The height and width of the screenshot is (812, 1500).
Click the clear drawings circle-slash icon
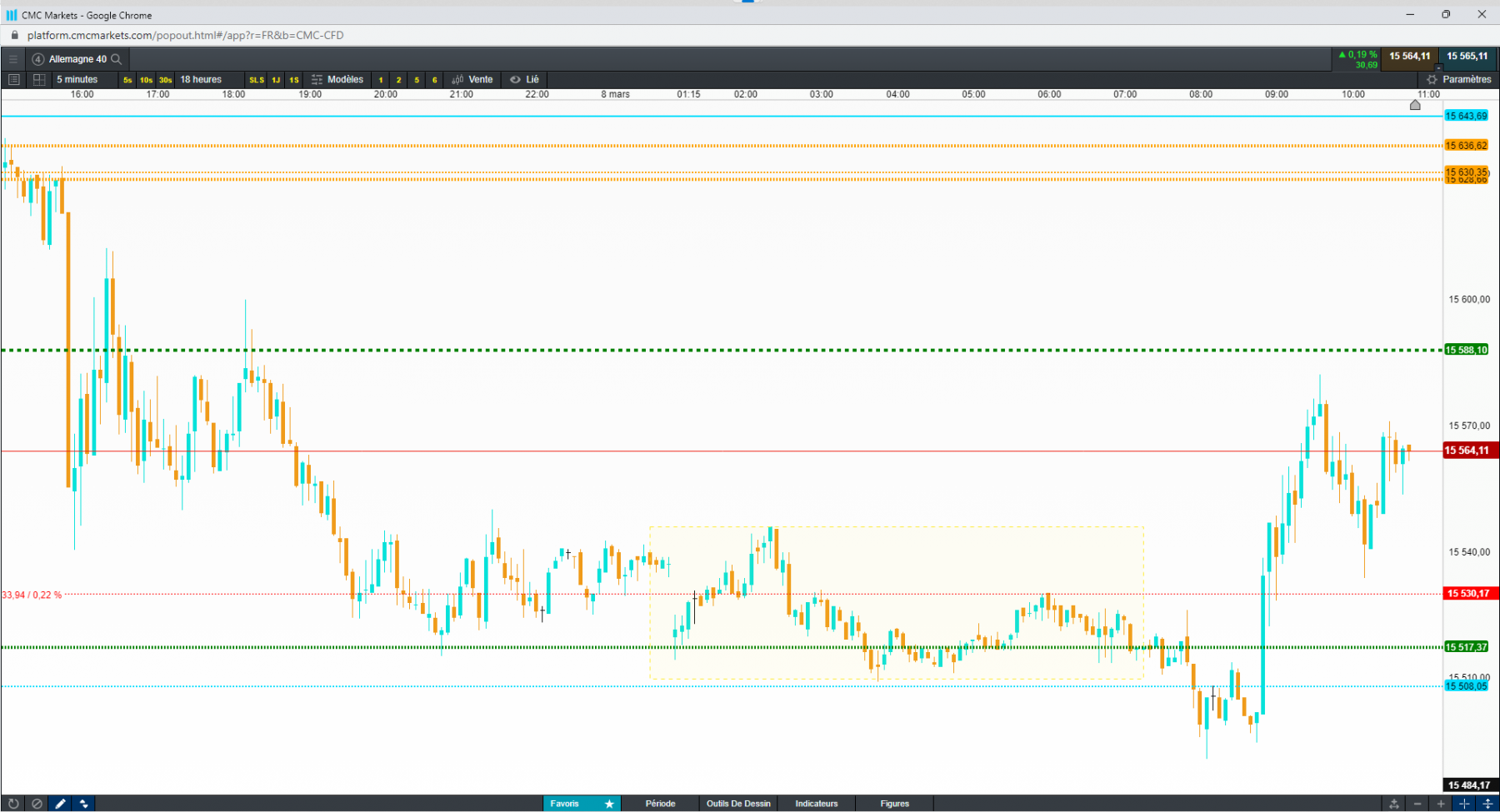[37, 804]
